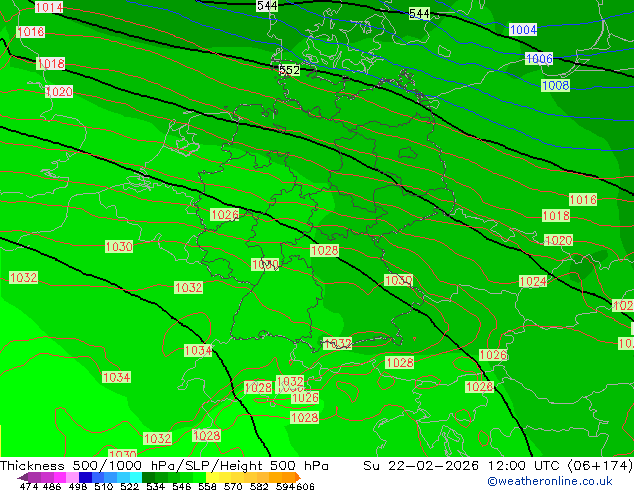Click the red 1024 pressure label
The image size is (634, 490).
(533, 281)
